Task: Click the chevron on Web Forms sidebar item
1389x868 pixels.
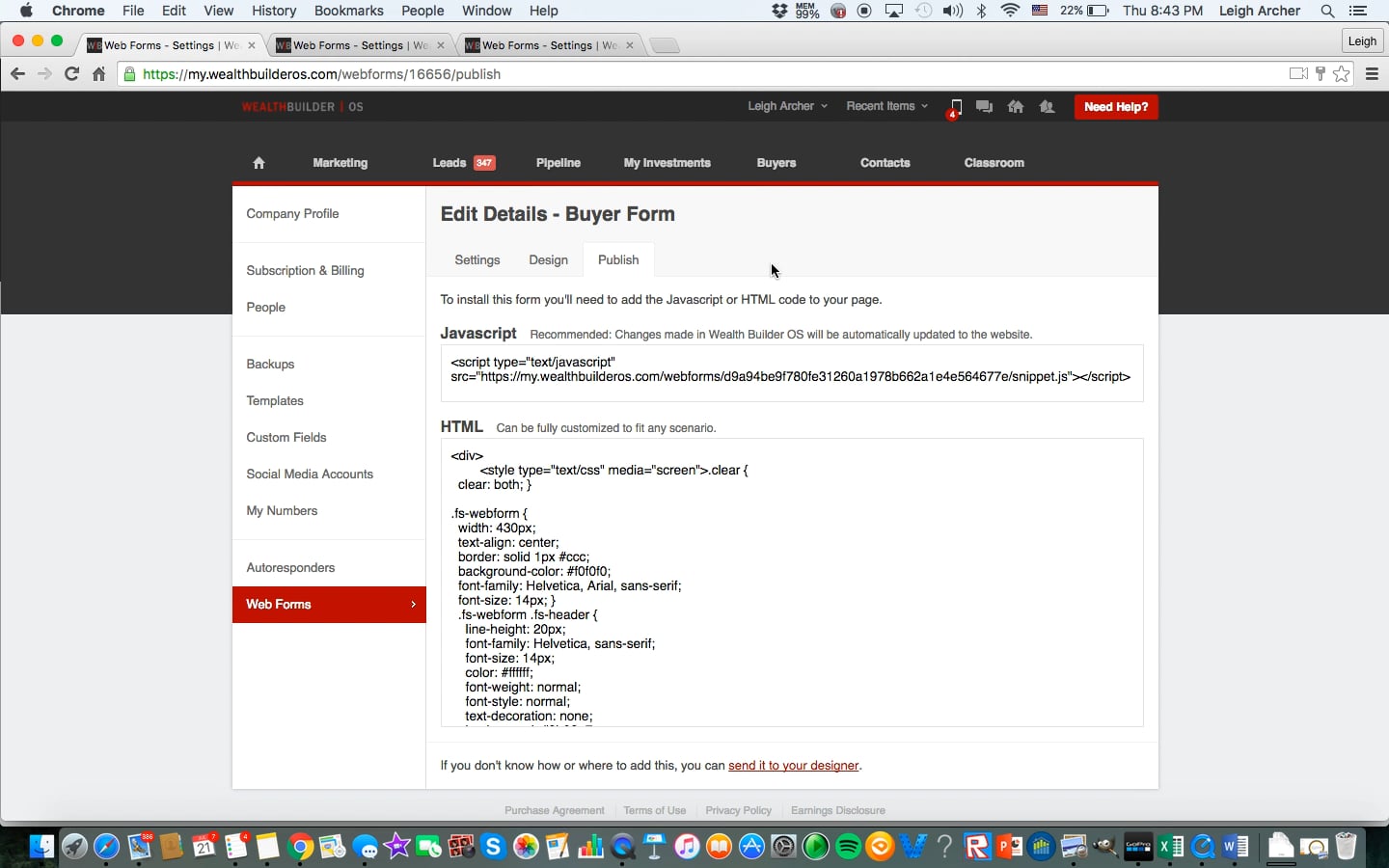Action: point(414,605)
